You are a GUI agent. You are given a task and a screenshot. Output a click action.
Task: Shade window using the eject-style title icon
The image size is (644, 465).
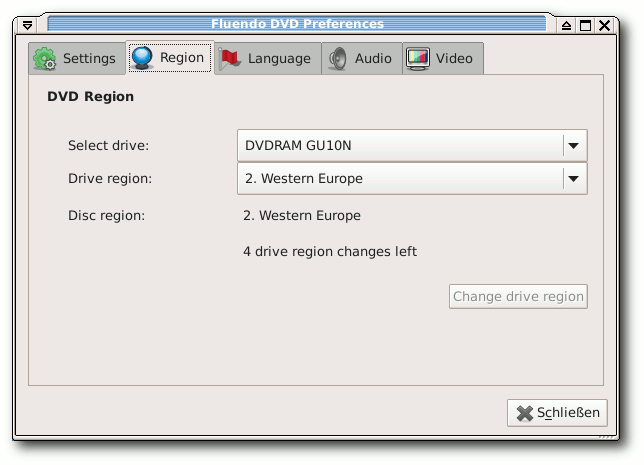pyautogui.click(x=566, y=25)
